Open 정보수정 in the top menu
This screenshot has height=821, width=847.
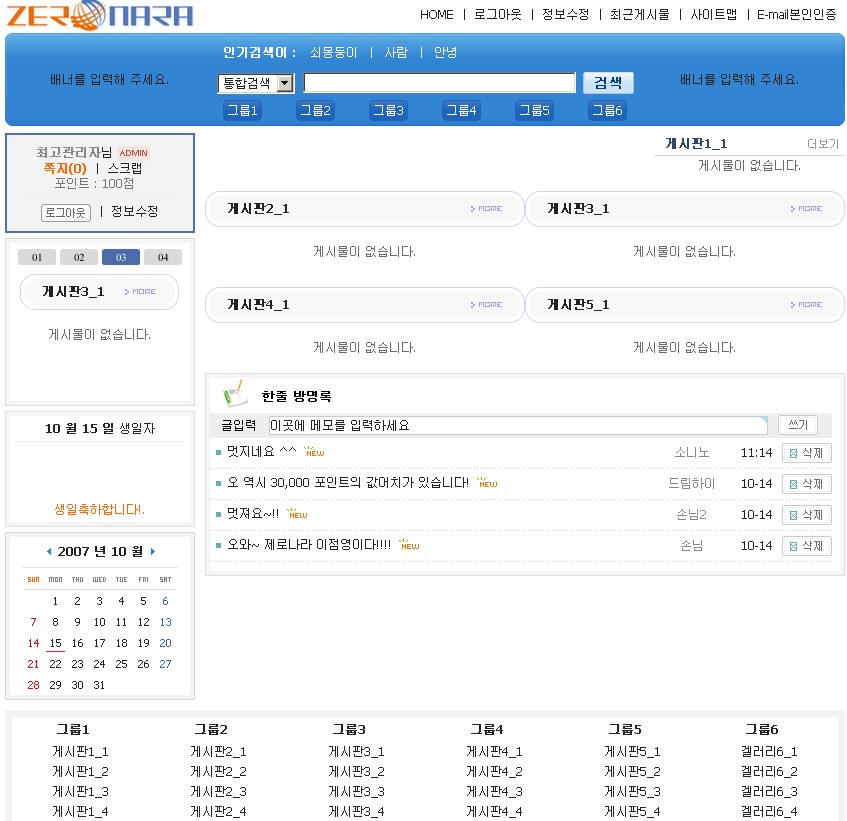pos(566,15)
